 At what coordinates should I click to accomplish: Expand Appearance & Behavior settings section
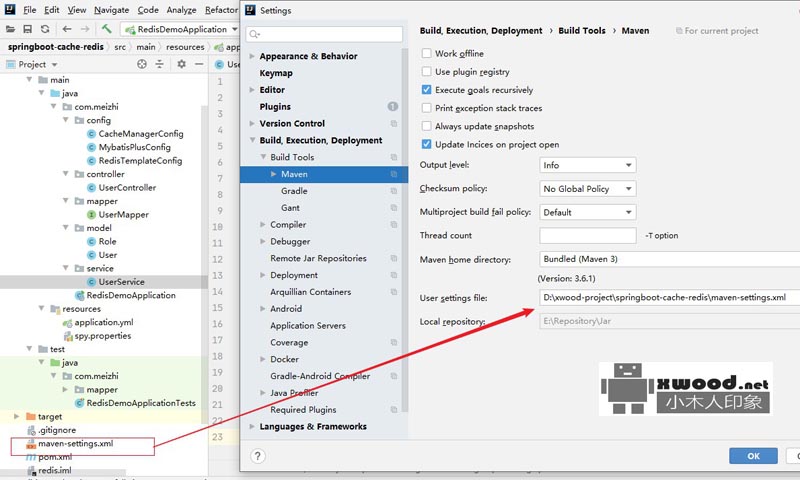(252, 56)
